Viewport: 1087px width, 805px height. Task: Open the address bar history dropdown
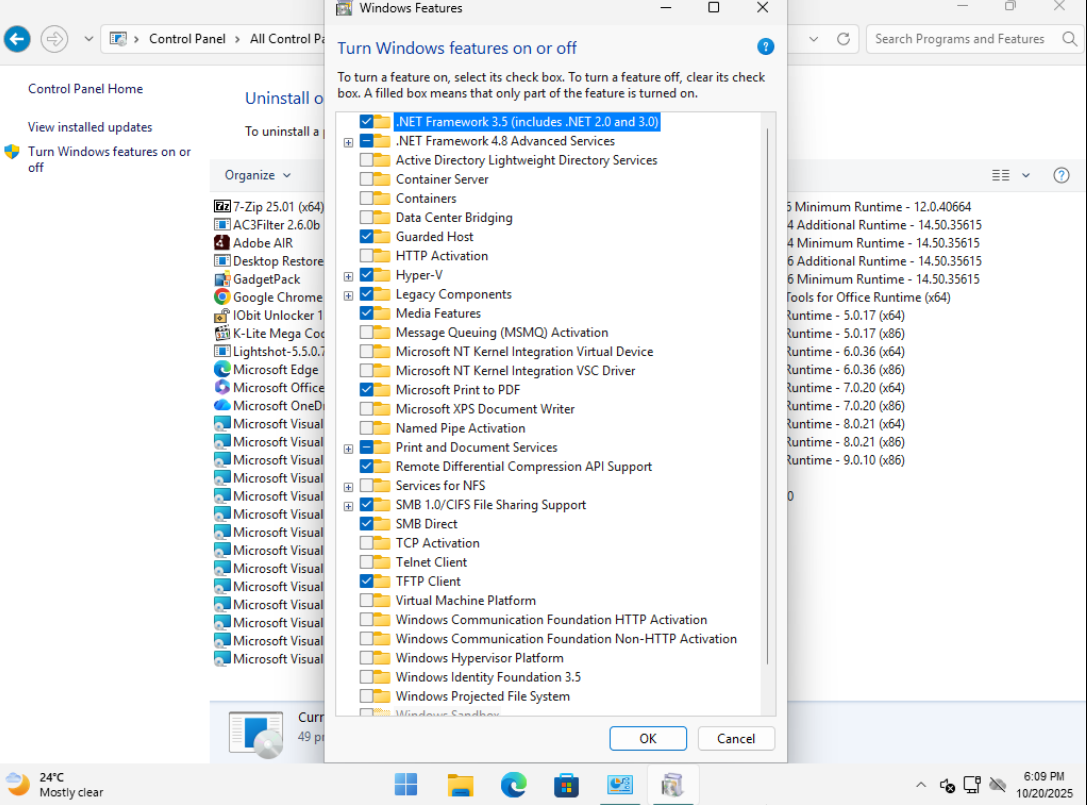(x=814, y=39)
